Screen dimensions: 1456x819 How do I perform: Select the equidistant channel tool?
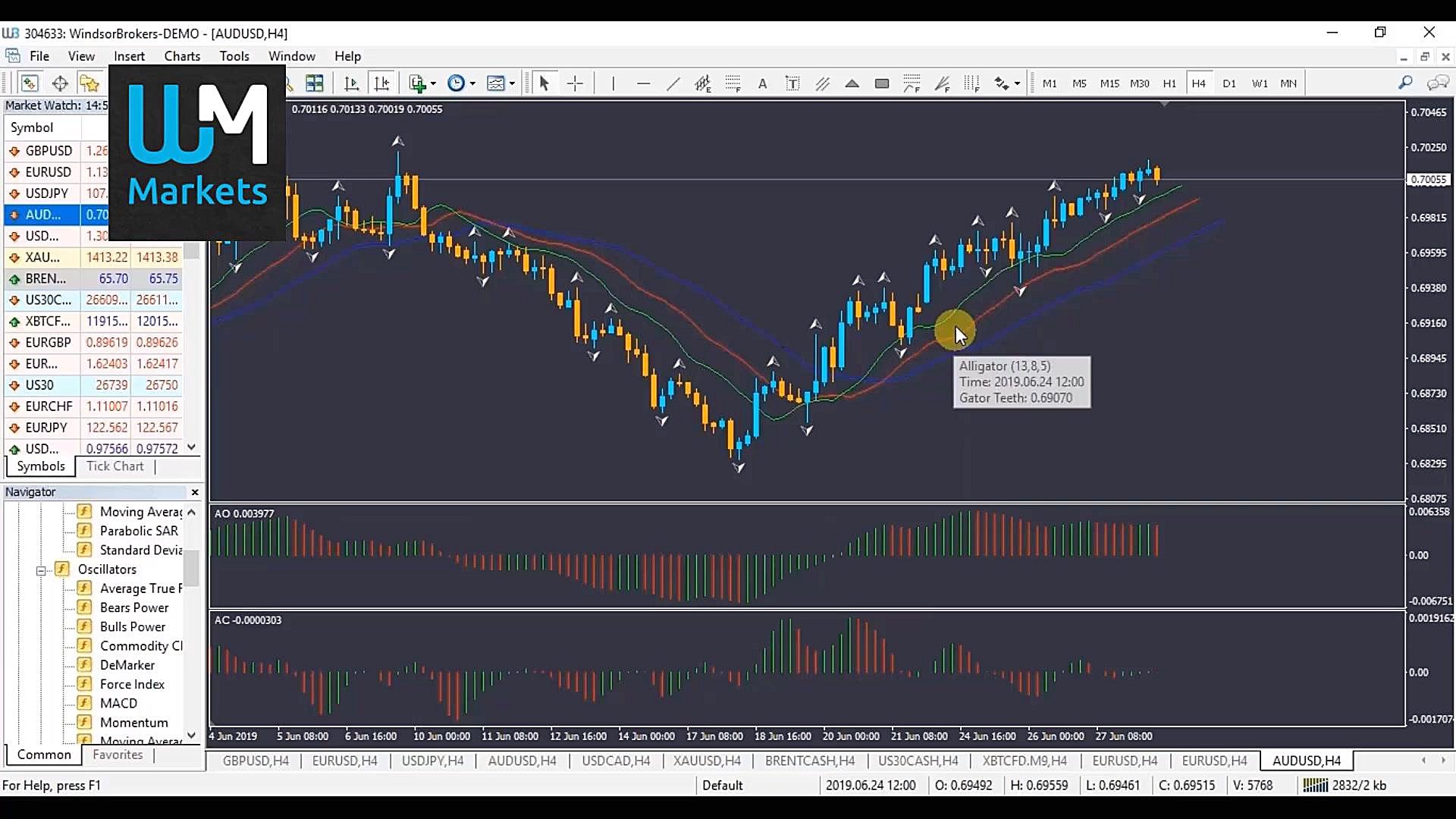tap(703, 83)
